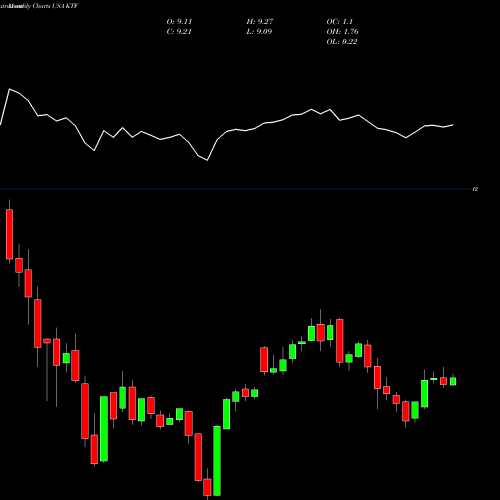Select the "OL: 0.22" statistic
This screenshot has height=500, width=500.
point(342,42)
